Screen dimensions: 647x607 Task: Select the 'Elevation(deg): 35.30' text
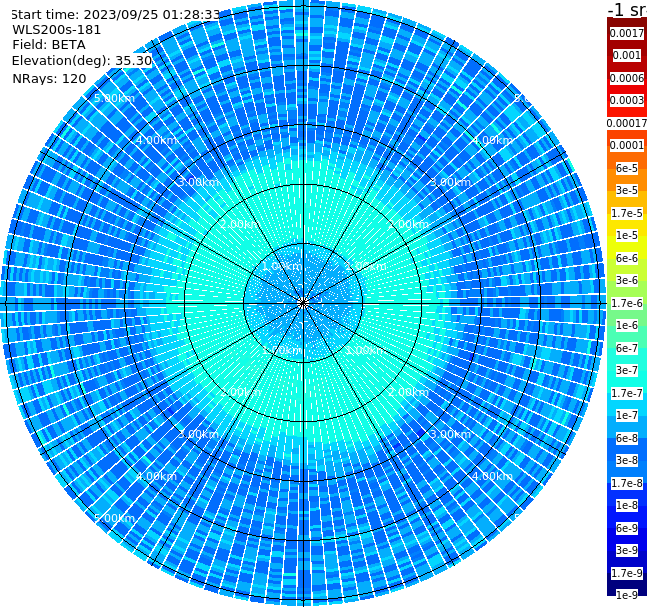point(82,61)
